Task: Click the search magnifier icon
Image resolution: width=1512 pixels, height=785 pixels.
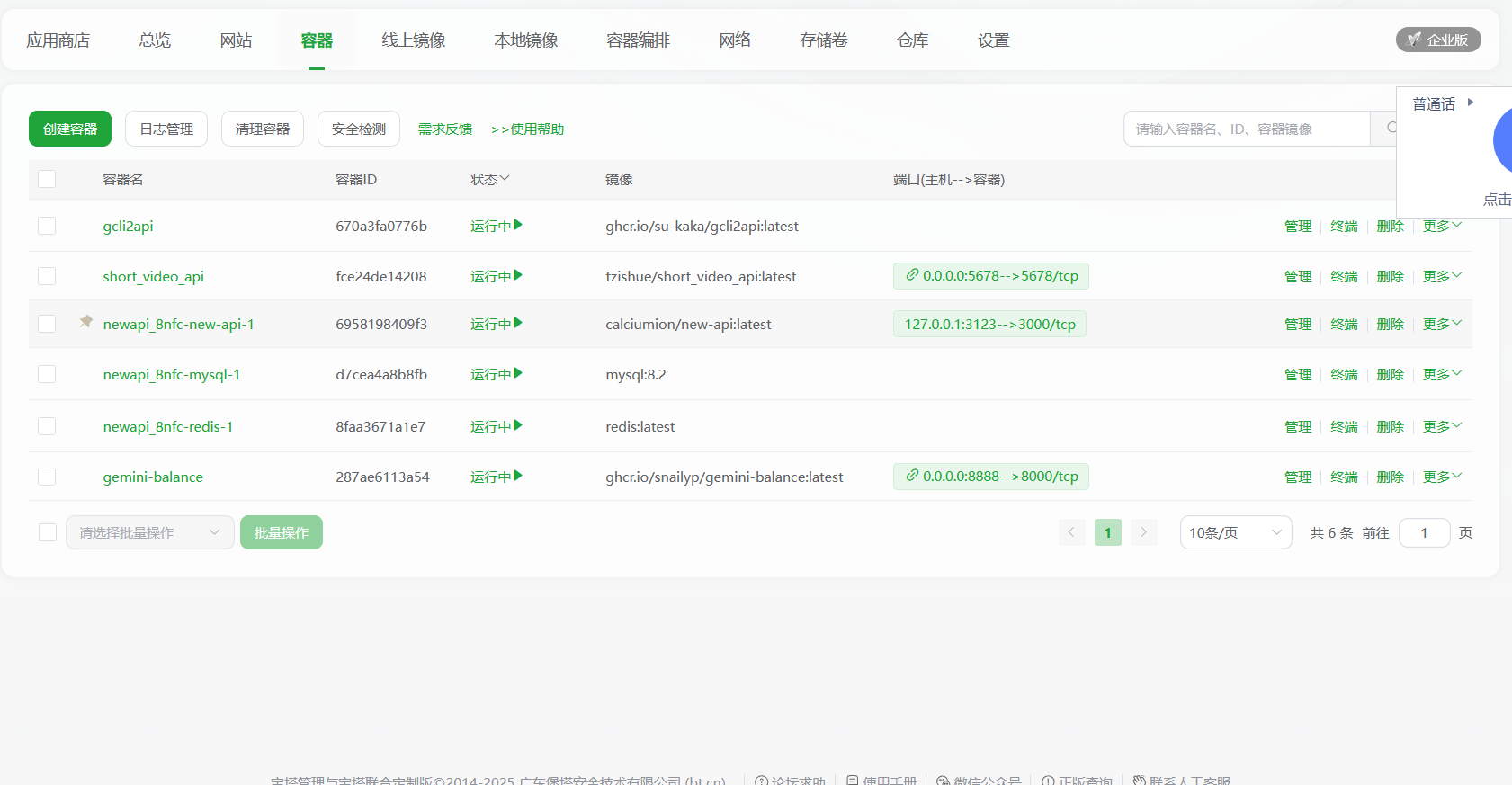Action: point(1390,129)
